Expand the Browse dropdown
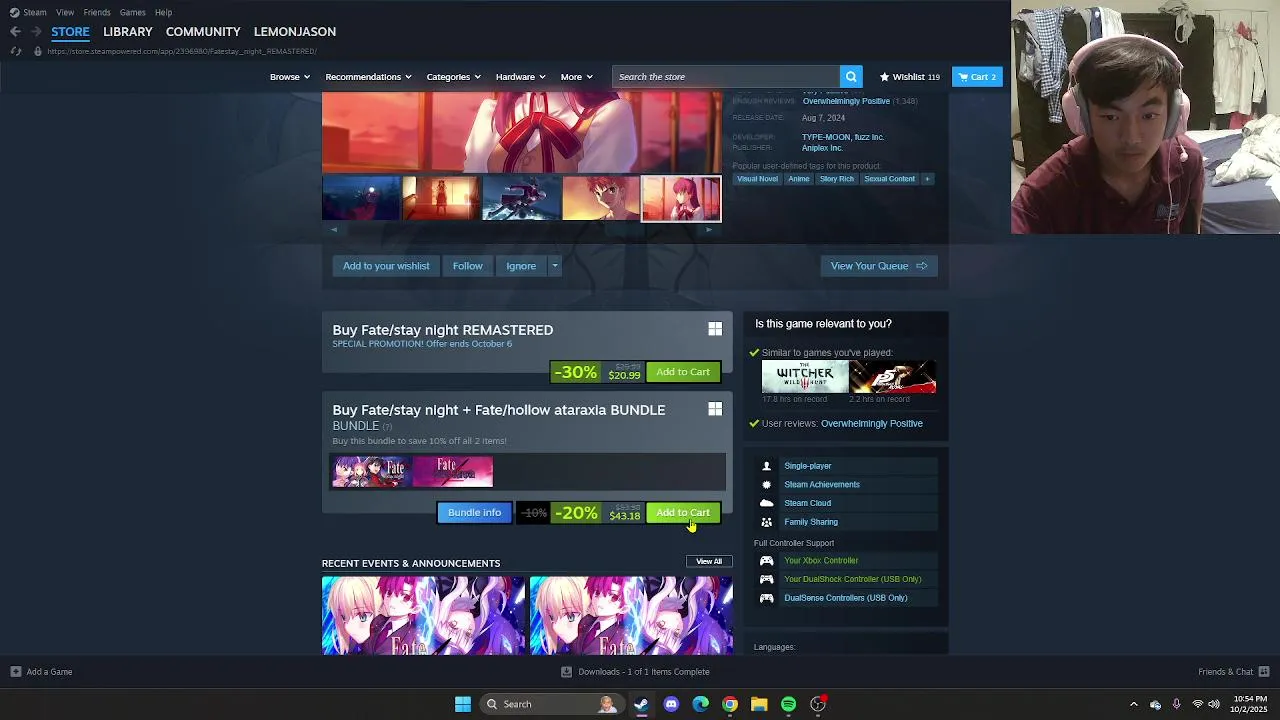This screenshot has width=1280, height=720. (x=290, y=77)
